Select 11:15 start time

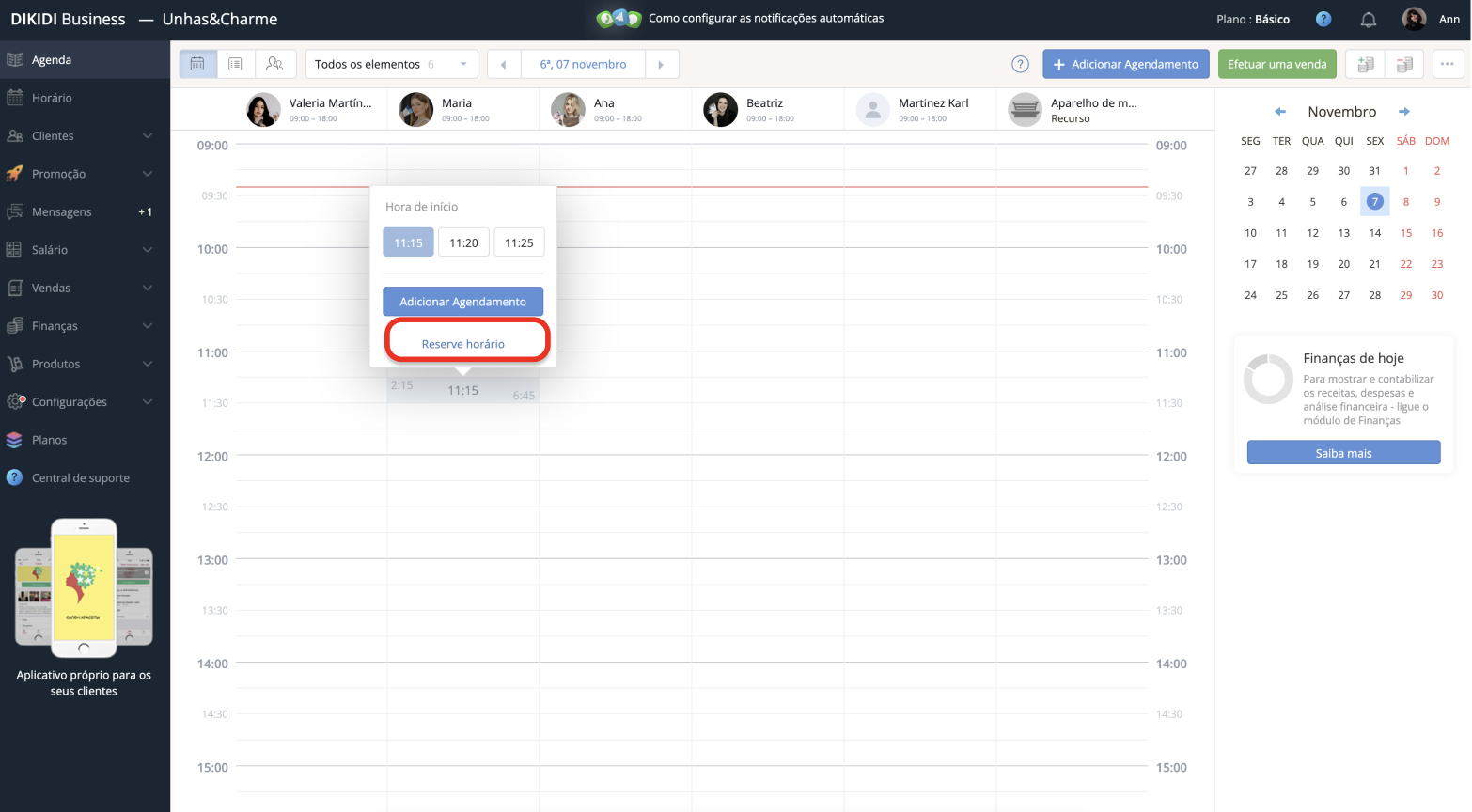(408, 242)
